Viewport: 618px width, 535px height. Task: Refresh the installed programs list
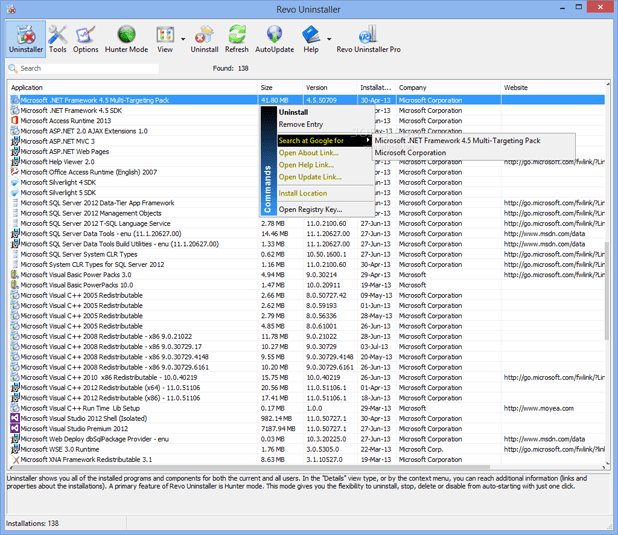(x=236, y=39)
